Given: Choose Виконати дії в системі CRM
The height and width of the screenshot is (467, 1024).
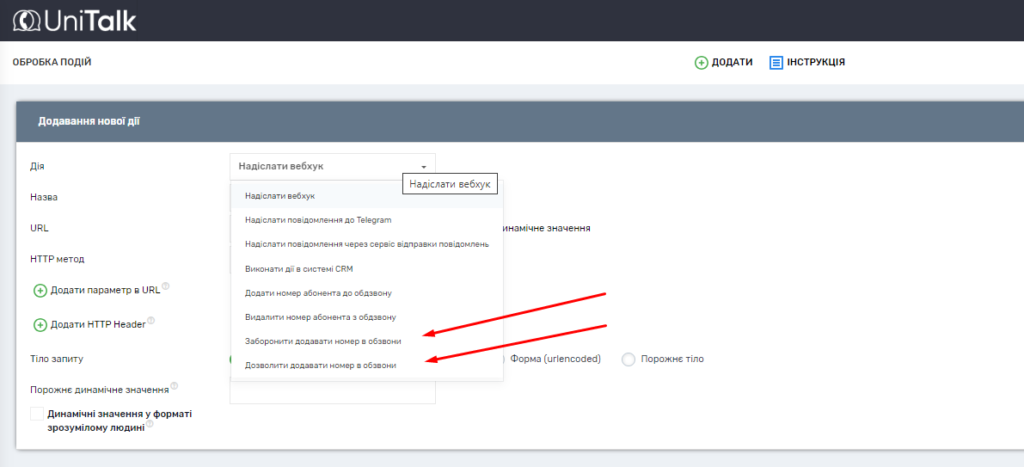Looking at the screenshot, I should [x=299, y=269].
